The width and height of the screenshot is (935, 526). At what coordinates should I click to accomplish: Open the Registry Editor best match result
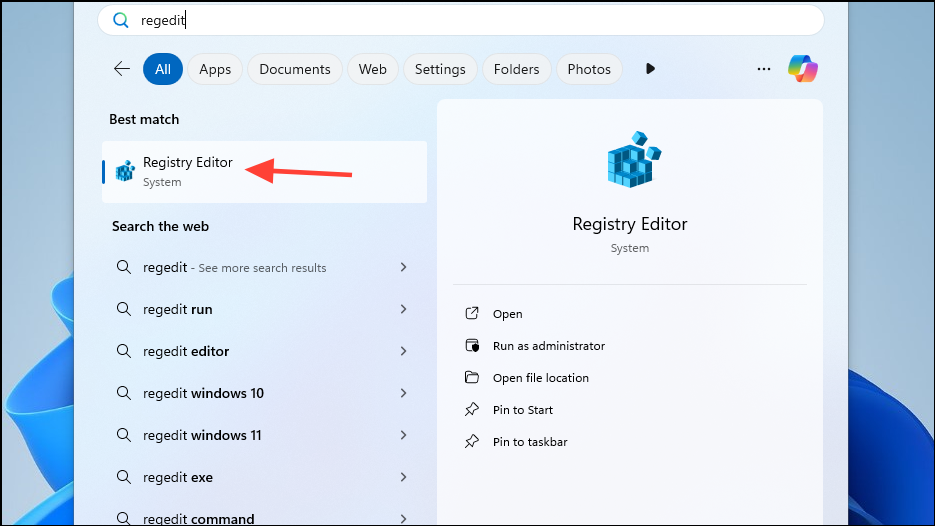click(264, 172)
